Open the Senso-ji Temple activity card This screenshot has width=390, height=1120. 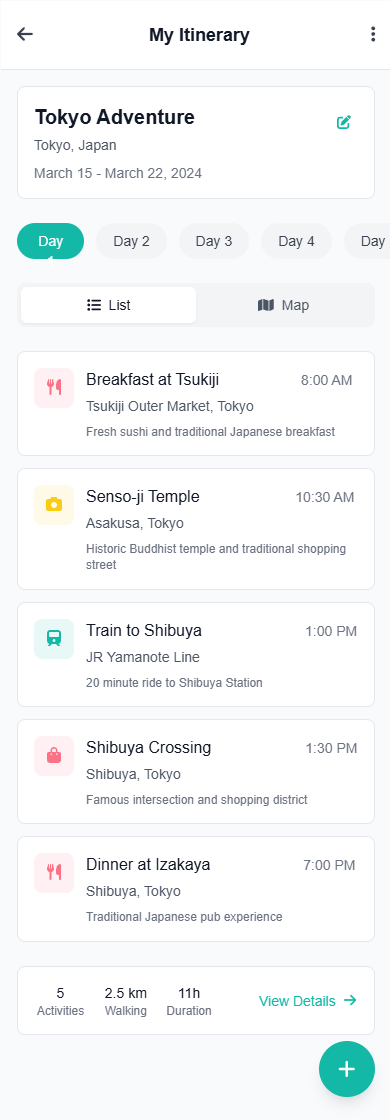(x=196, y=529)
